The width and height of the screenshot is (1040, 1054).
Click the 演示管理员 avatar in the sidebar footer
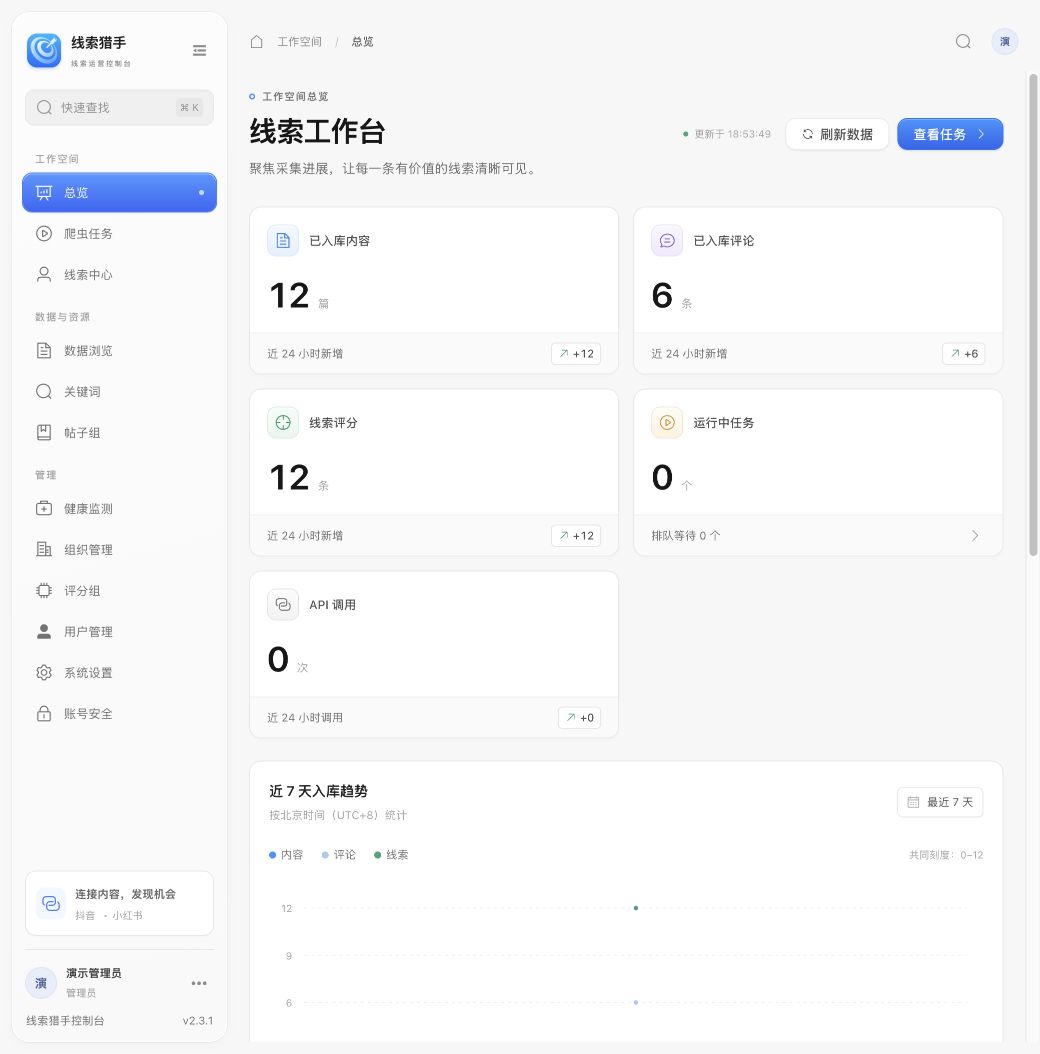tap(40, 983)
